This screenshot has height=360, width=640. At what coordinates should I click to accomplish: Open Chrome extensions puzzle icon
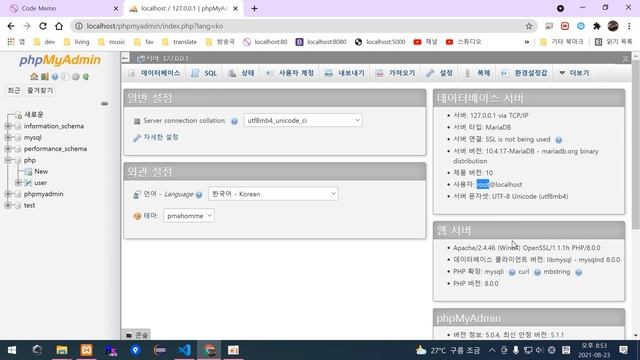597,26
